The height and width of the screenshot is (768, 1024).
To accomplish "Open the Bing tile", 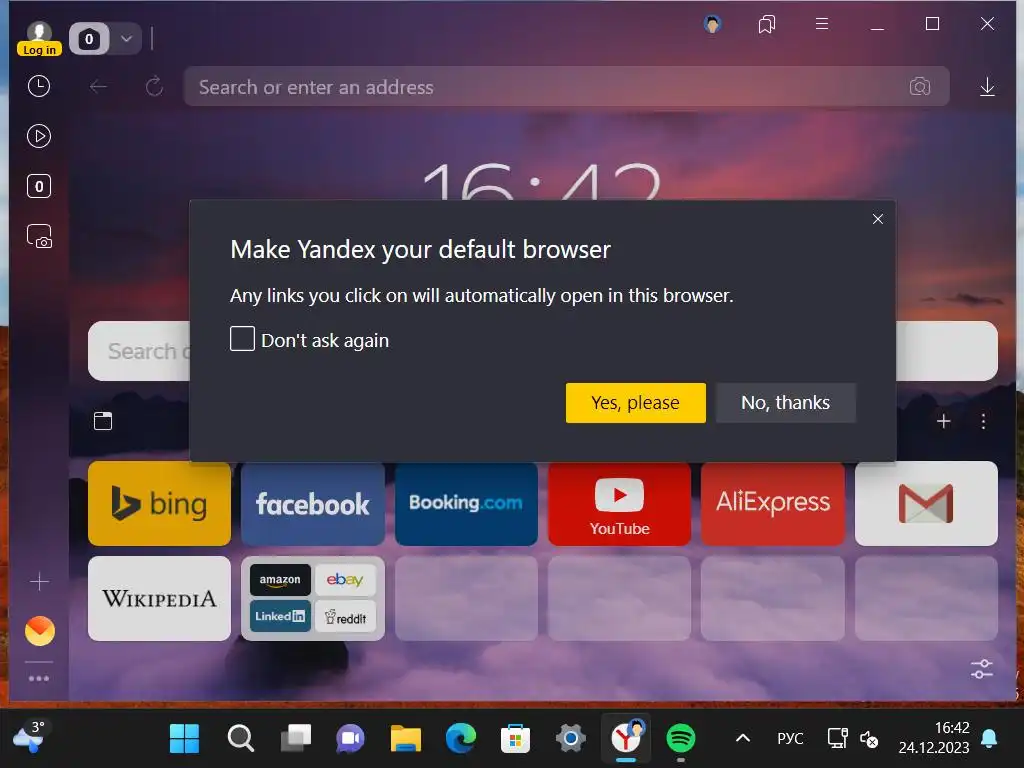I will pyautogui.click(x=159, y=504).
